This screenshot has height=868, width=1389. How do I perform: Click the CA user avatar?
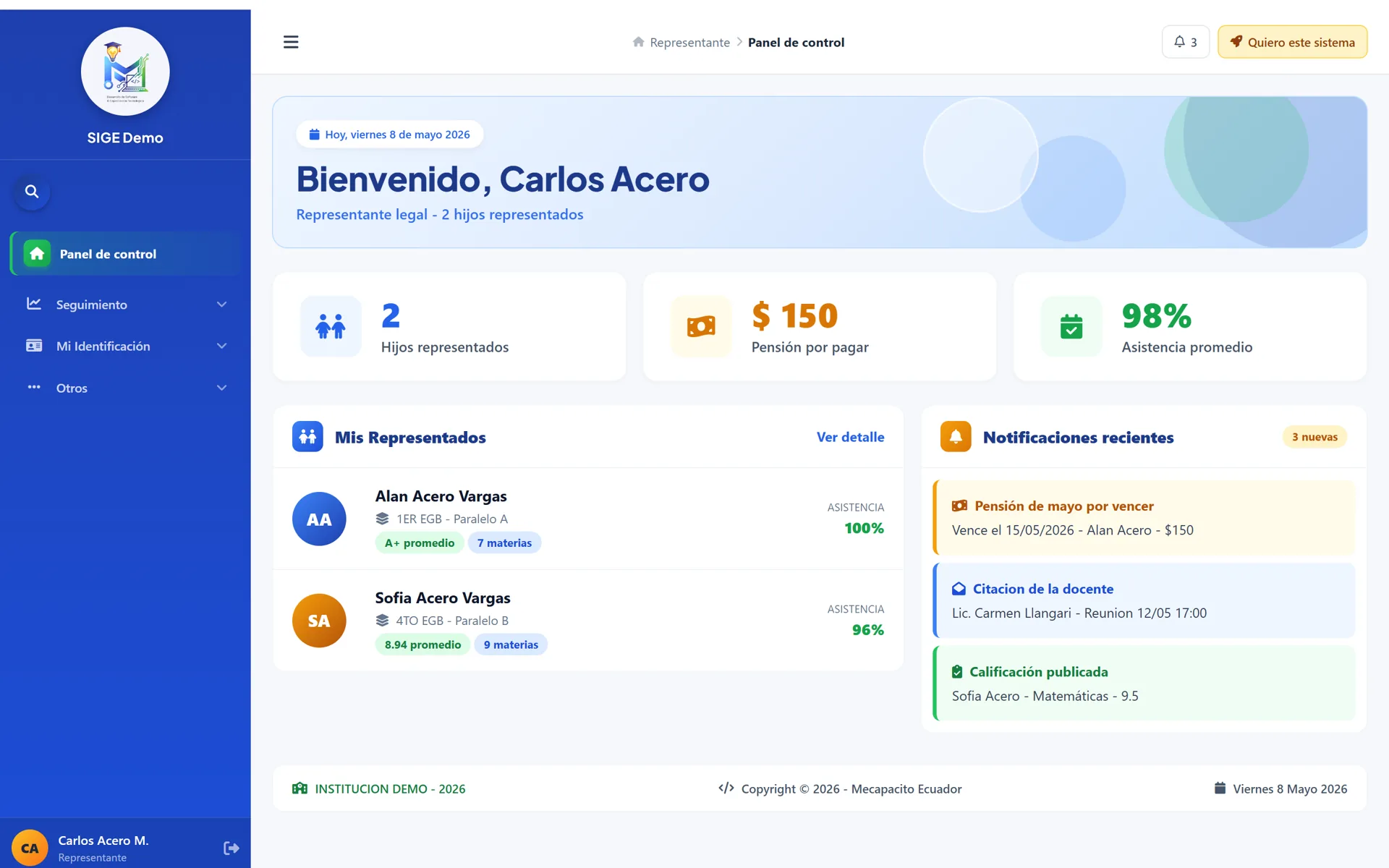point(30,848)
